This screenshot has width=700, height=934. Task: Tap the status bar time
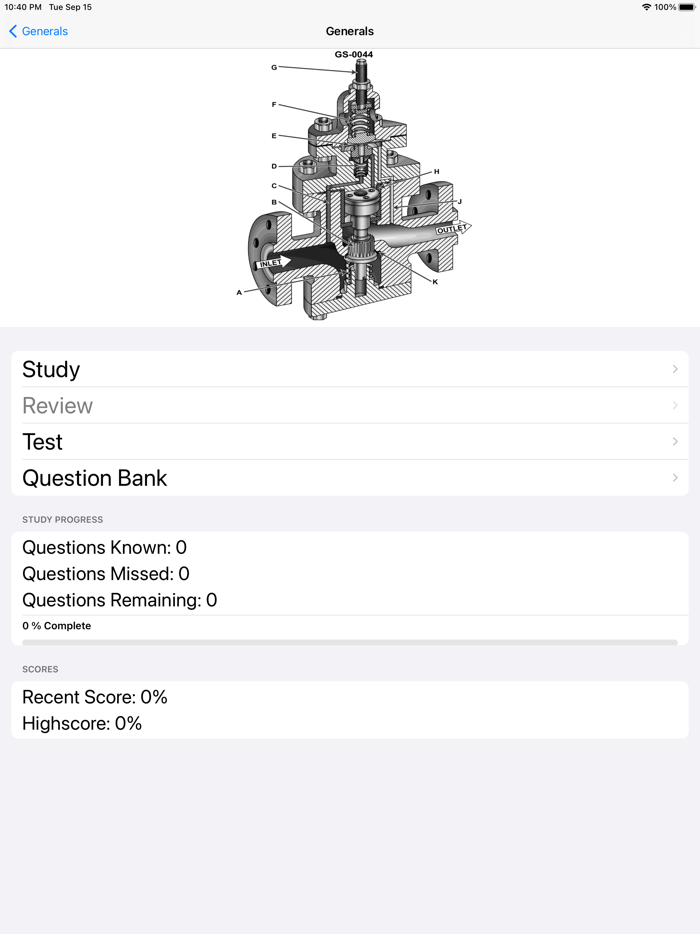click(23, 7)
